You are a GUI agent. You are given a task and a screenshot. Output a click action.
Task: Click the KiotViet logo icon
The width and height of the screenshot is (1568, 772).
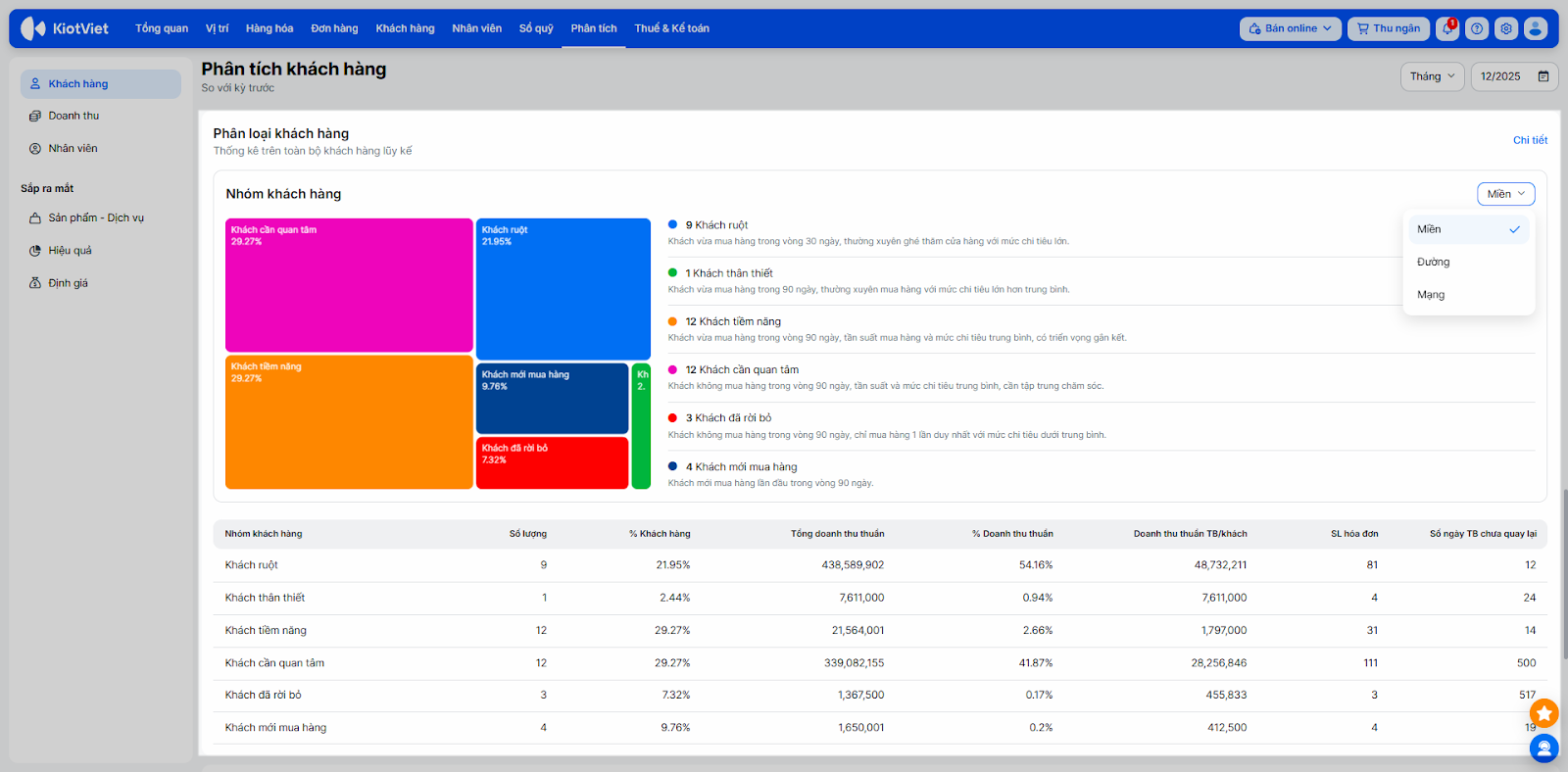click(33, 28)
